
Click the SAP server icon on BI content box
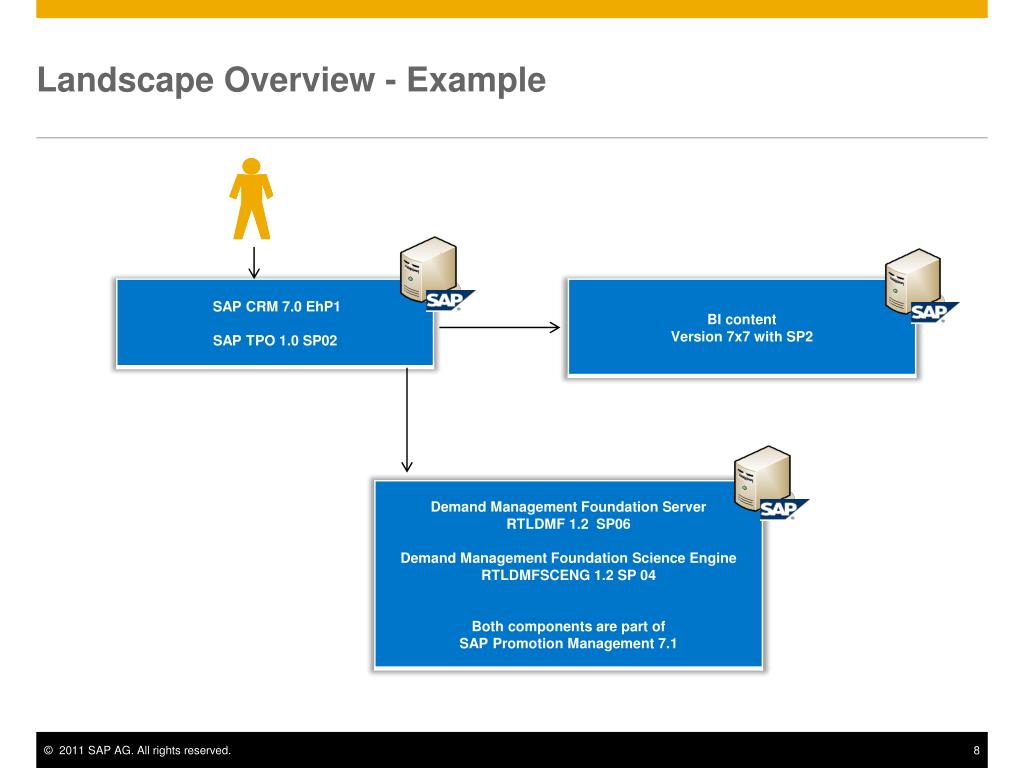tap(921, 286)
